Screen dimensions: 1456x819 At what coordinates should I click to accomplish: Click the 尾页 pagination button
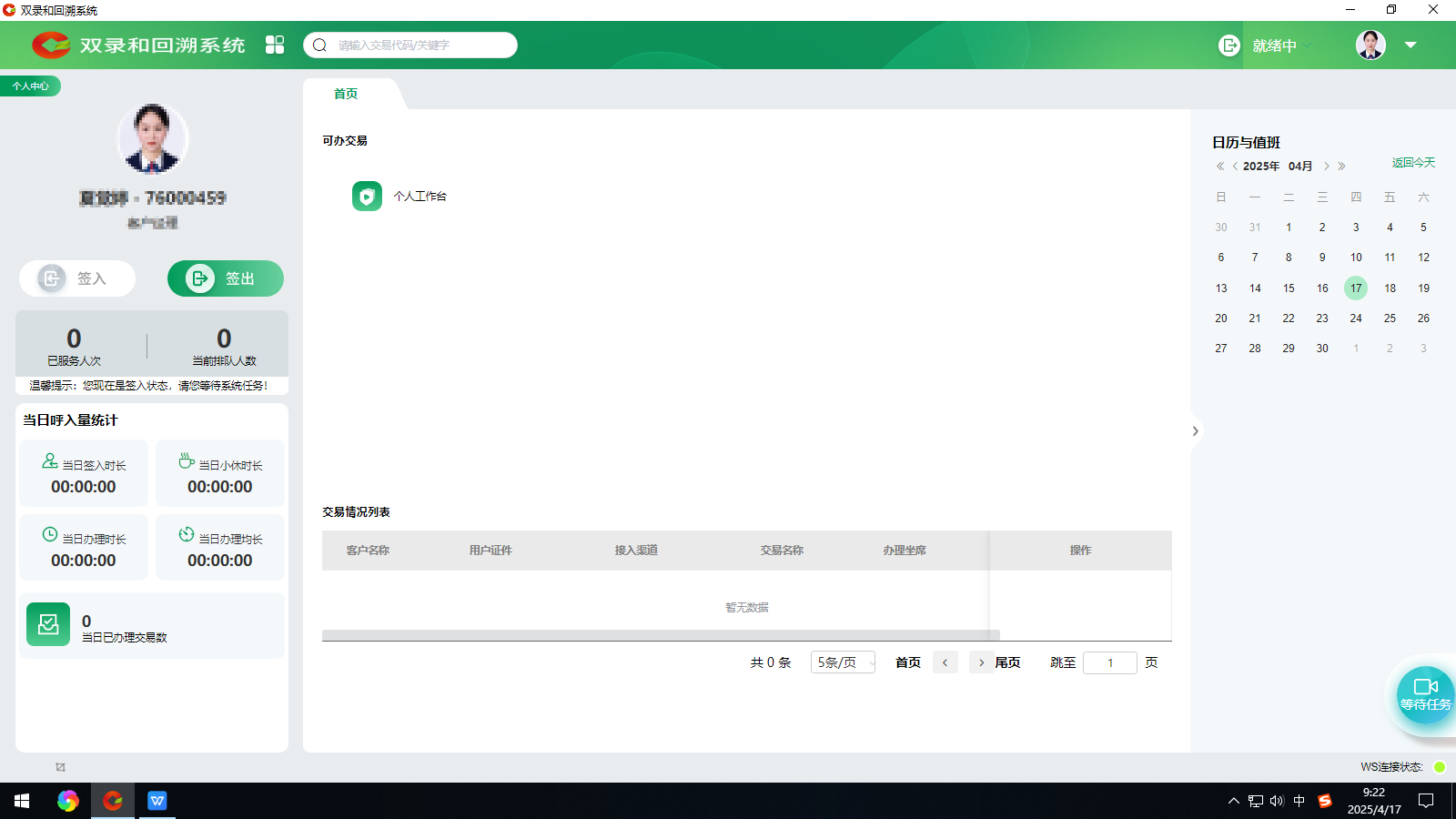[1007, 662]
